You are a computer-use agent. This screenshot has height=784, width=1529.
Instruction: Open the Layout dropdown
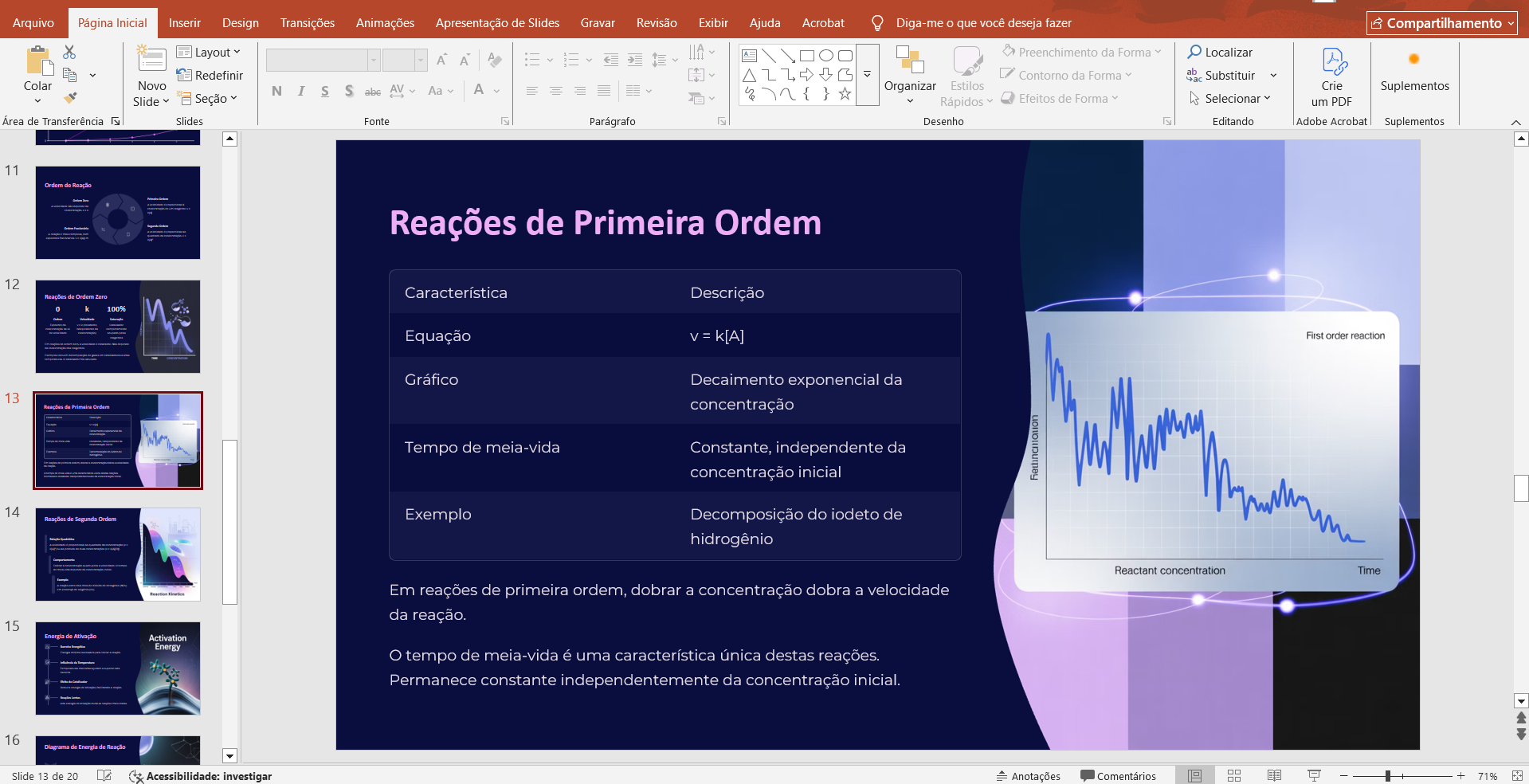click(208, 52)
